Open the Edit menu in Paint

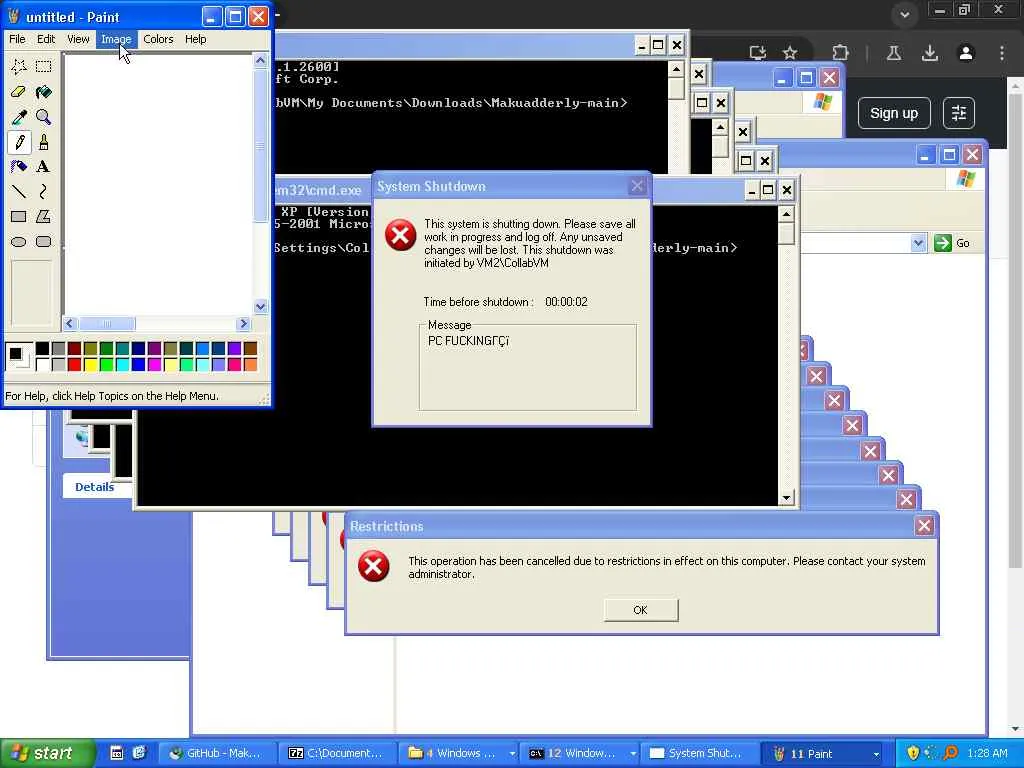click(46, 39)
